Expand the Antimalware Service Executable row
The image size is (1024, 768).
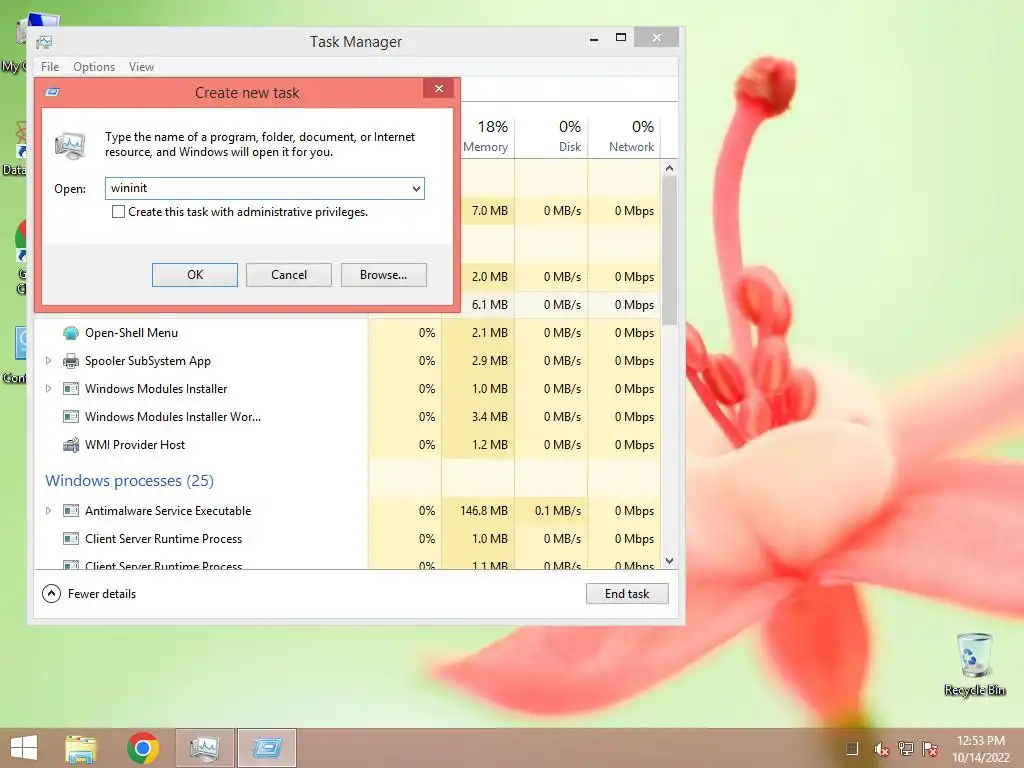(x=48, y=511)
